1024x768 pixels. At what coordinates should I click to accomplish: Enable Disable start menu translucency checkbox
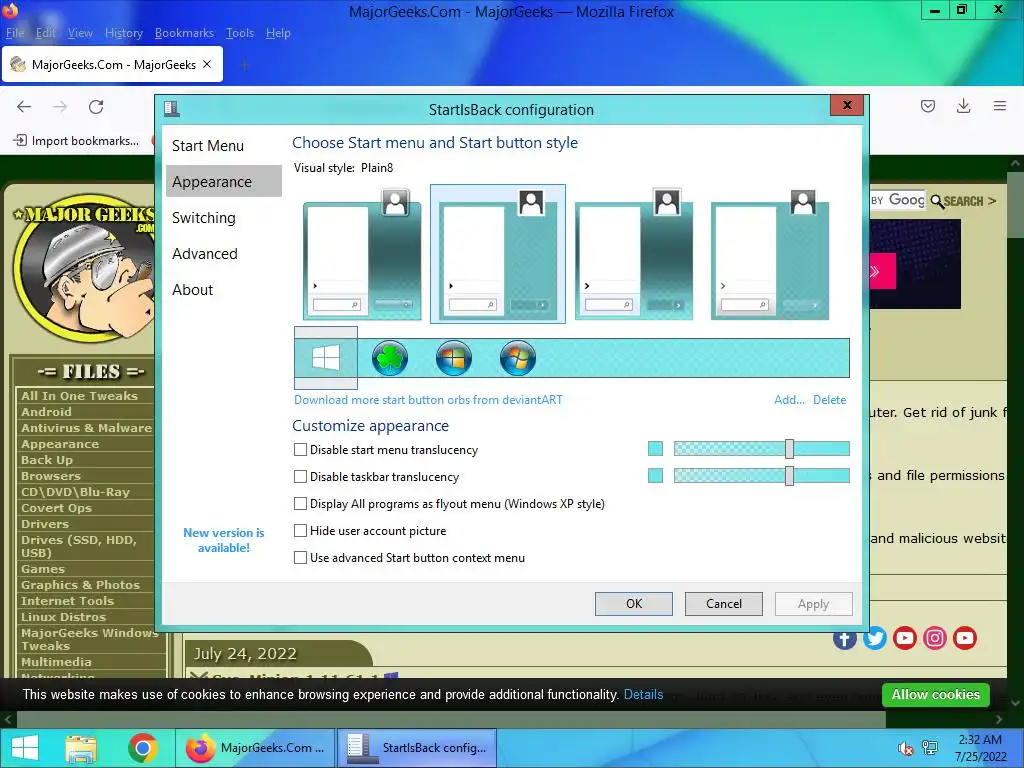coord(300,449)
